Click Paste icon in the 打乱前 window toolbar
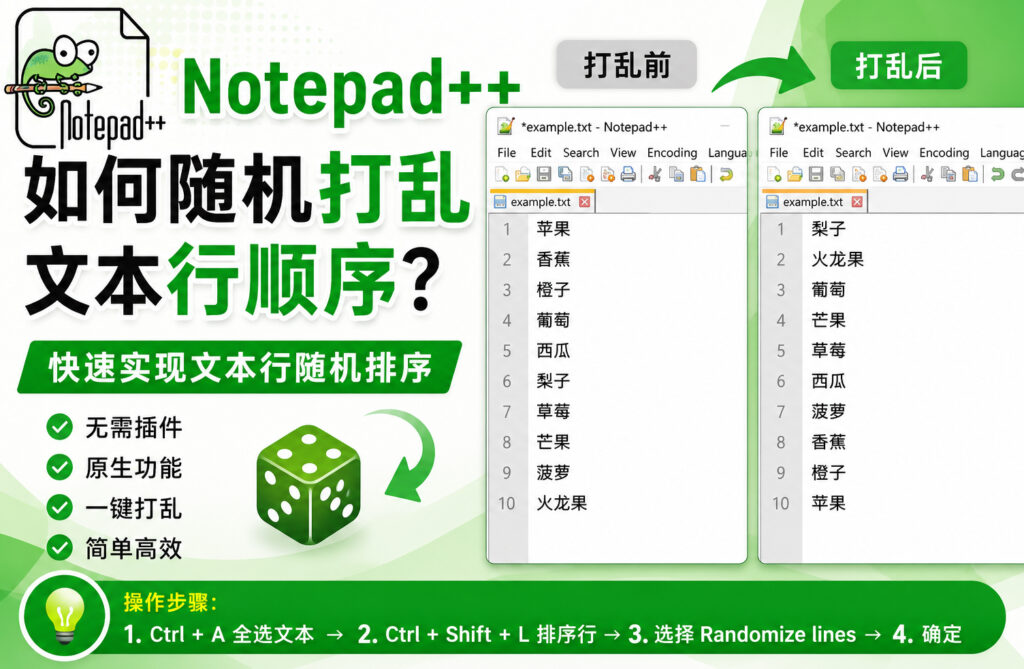This screenshot has width=1024, height=669. coord(698,174)
